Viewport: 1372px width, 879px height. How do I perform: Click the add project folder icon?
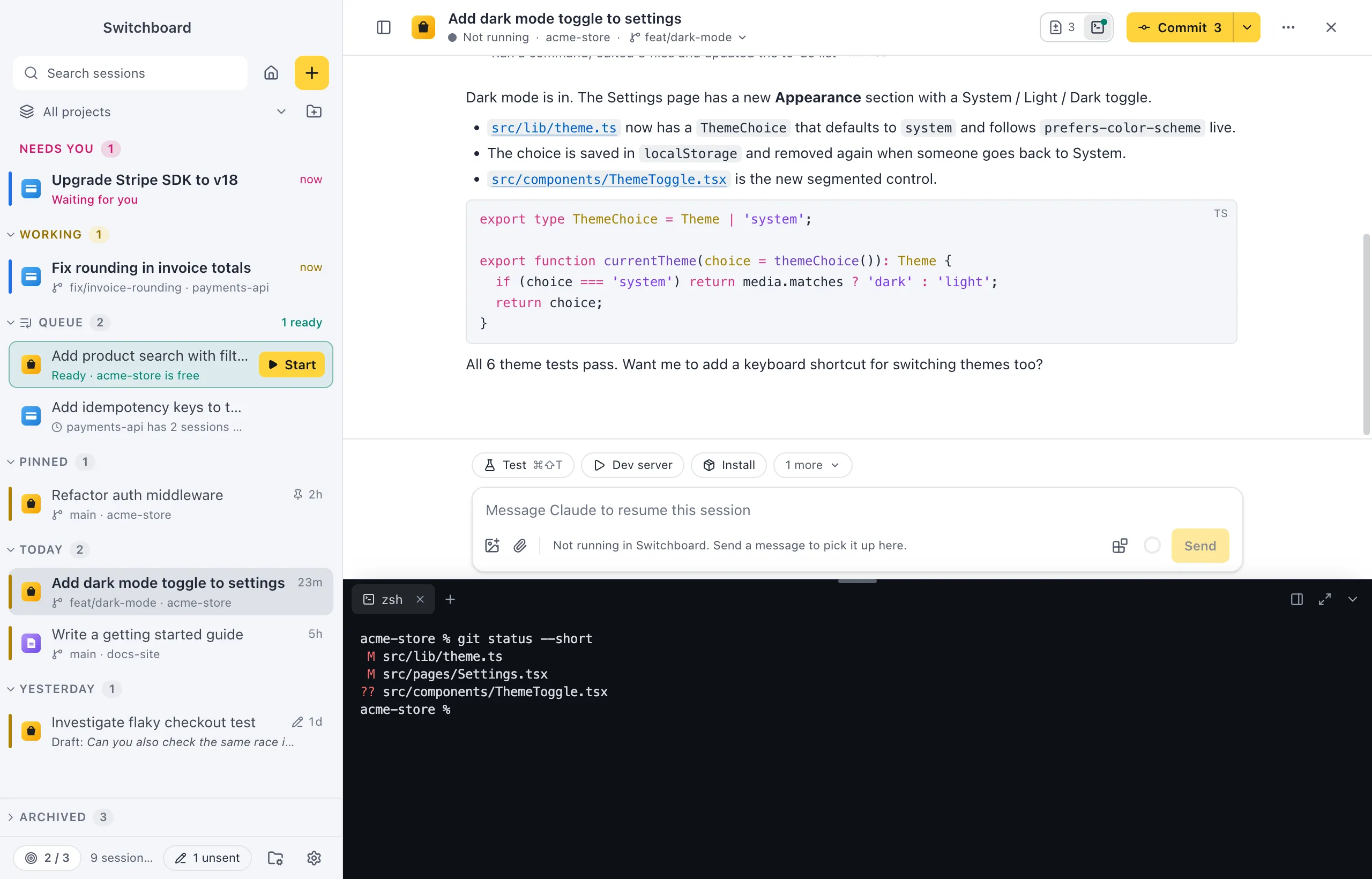click(x=314, y=111)
